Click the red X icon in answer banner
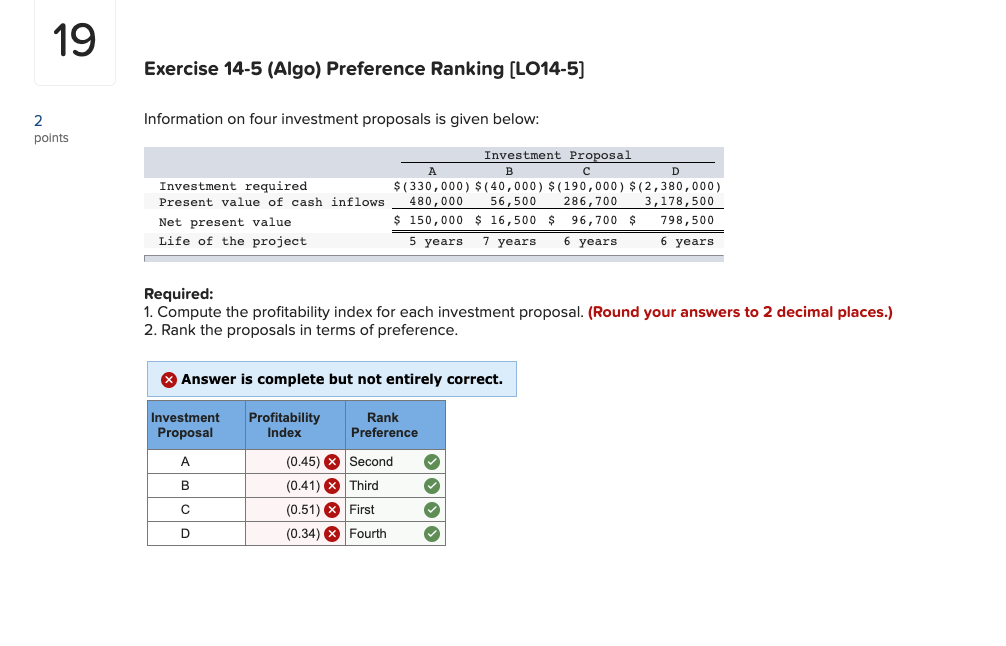Screen dimensions: 1006x646 click(x=169, y=380)
